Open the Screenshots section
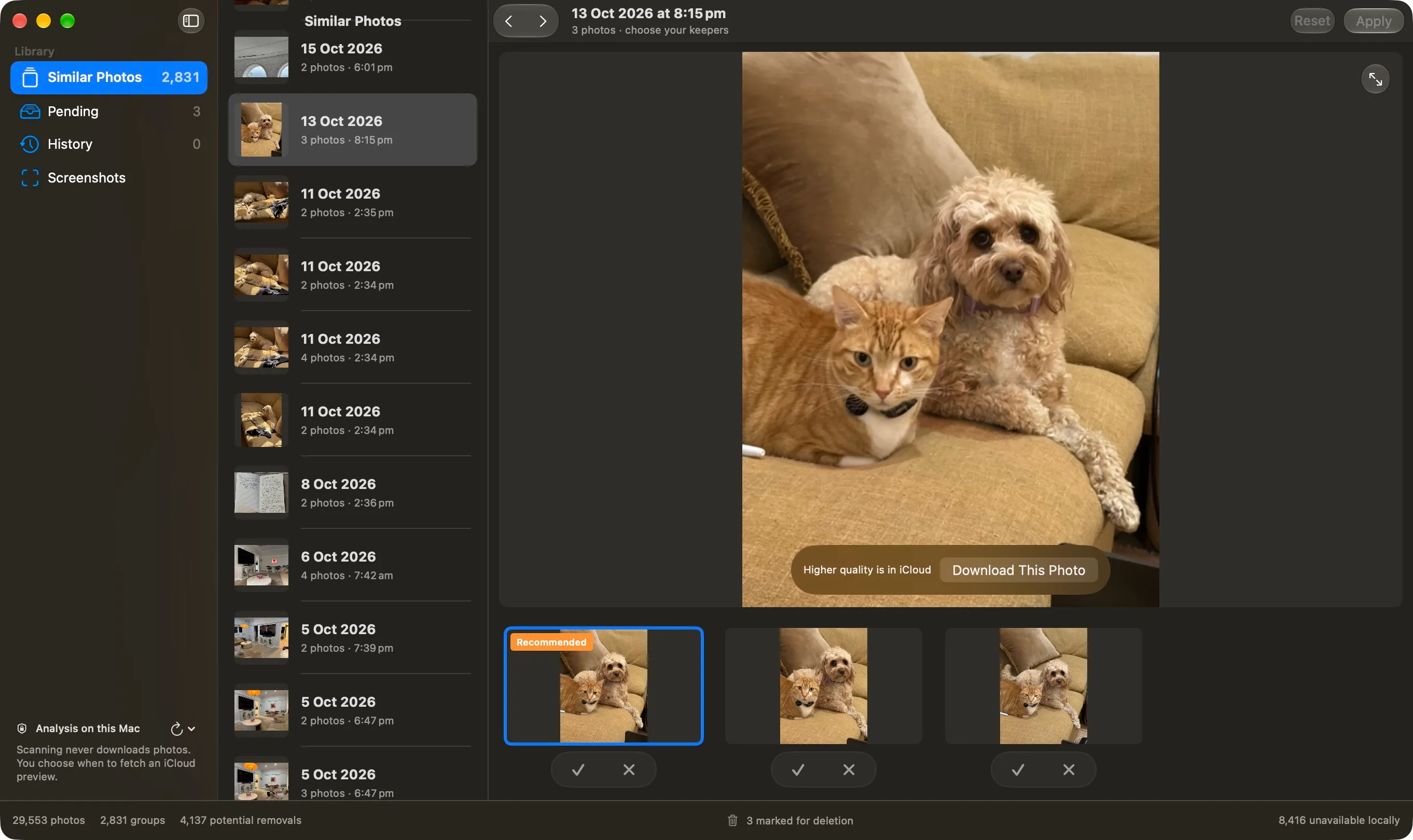 point(109,178)
